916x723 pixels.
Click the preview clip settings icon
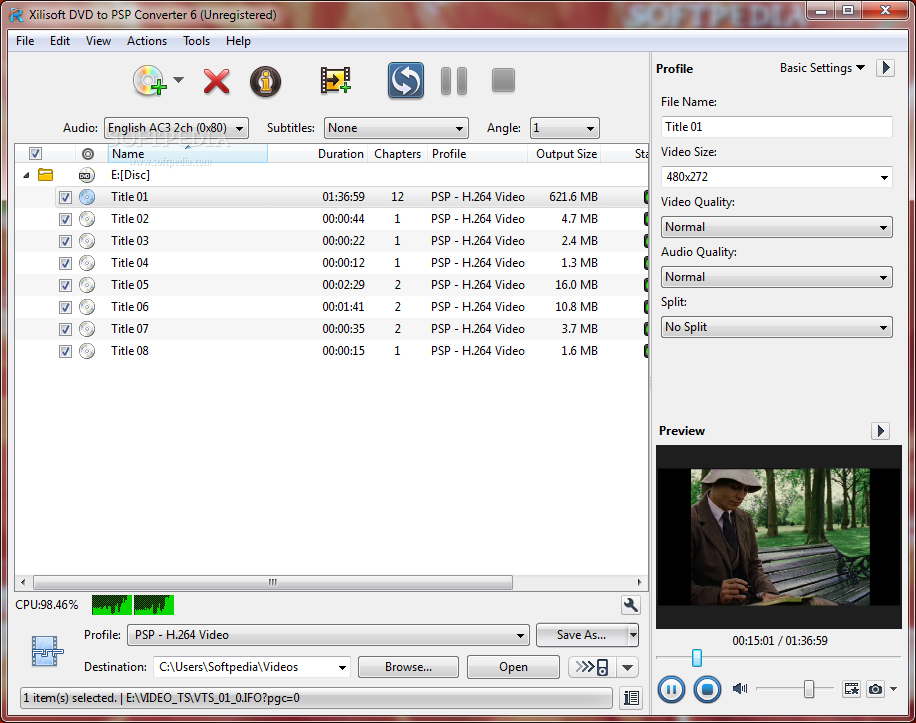pyautogui.click(x=851, y=689)
